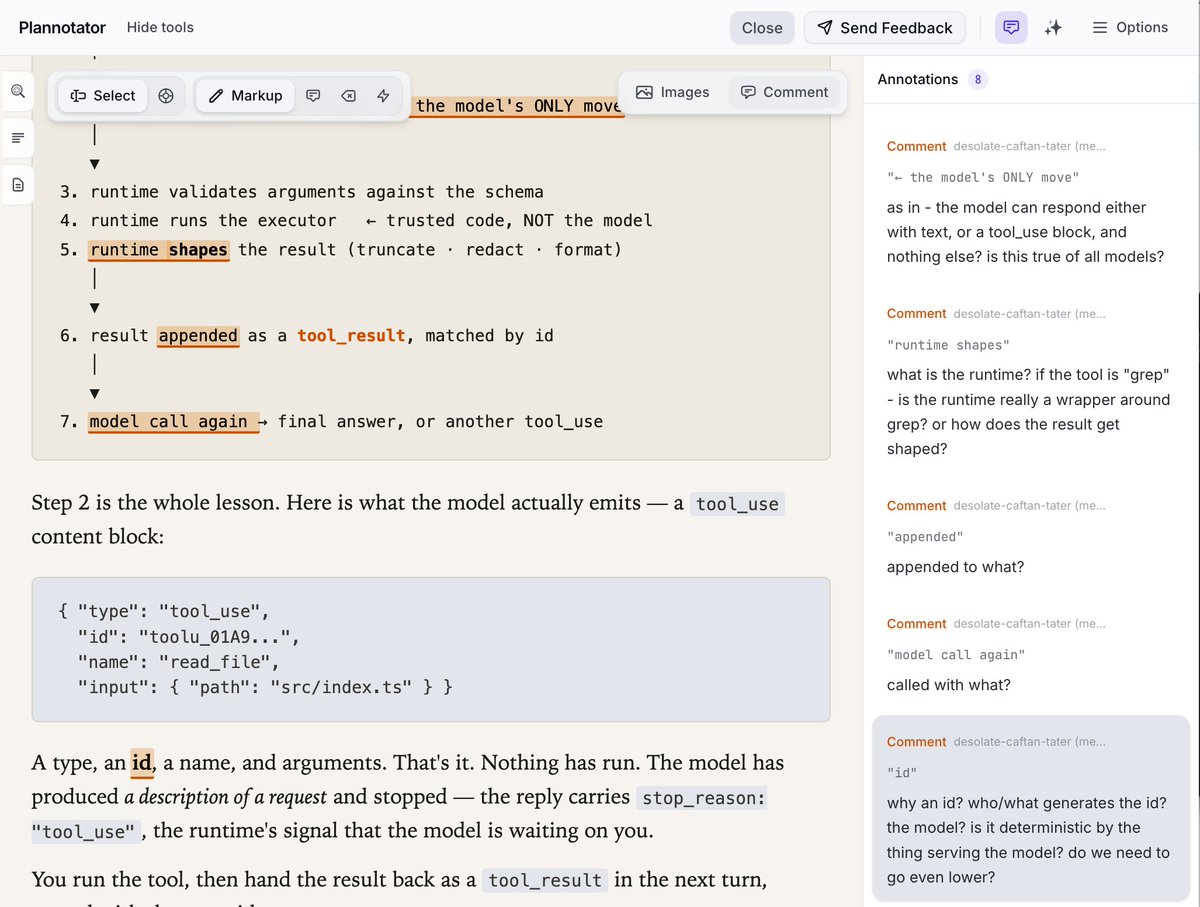Toggle the annotations panel icon in header
The width and height of the screenshot is (1200, 907).
1012,28
